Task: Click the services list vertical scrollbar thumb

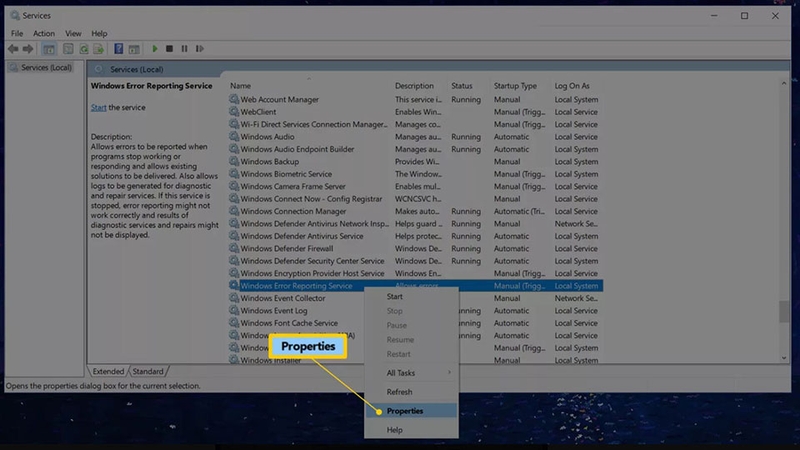Action: pyautogui.click(x=784, y=312)
